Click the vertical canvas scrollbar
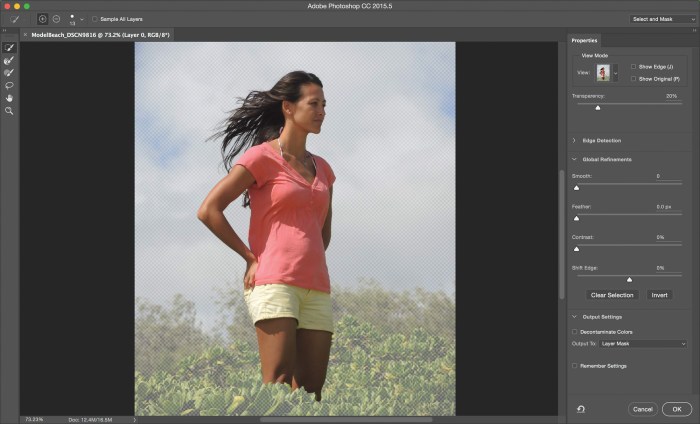Screen dimensions: 700x424 (562, 234)
